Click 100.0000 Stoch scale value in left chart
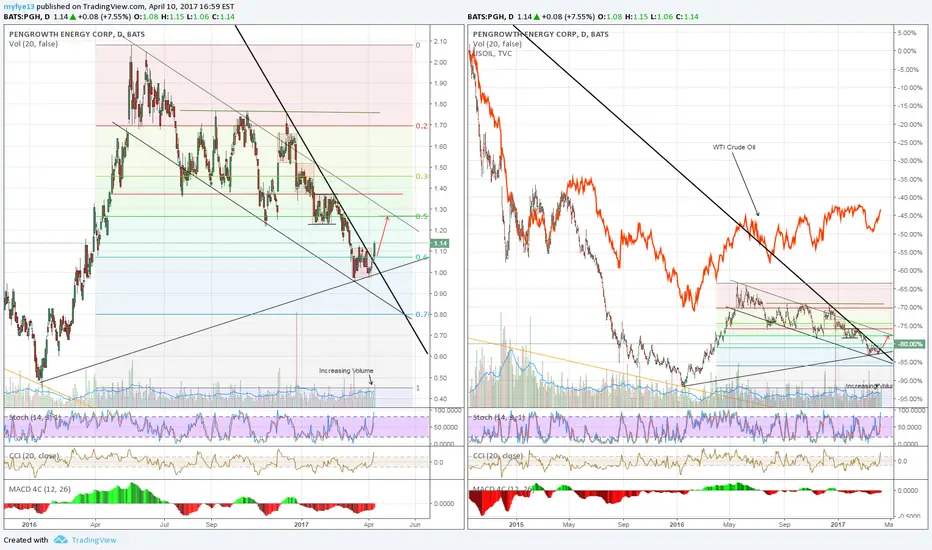The height and width of the screenshot is (550, 932). pyautogui.click(x=446, y=411)
